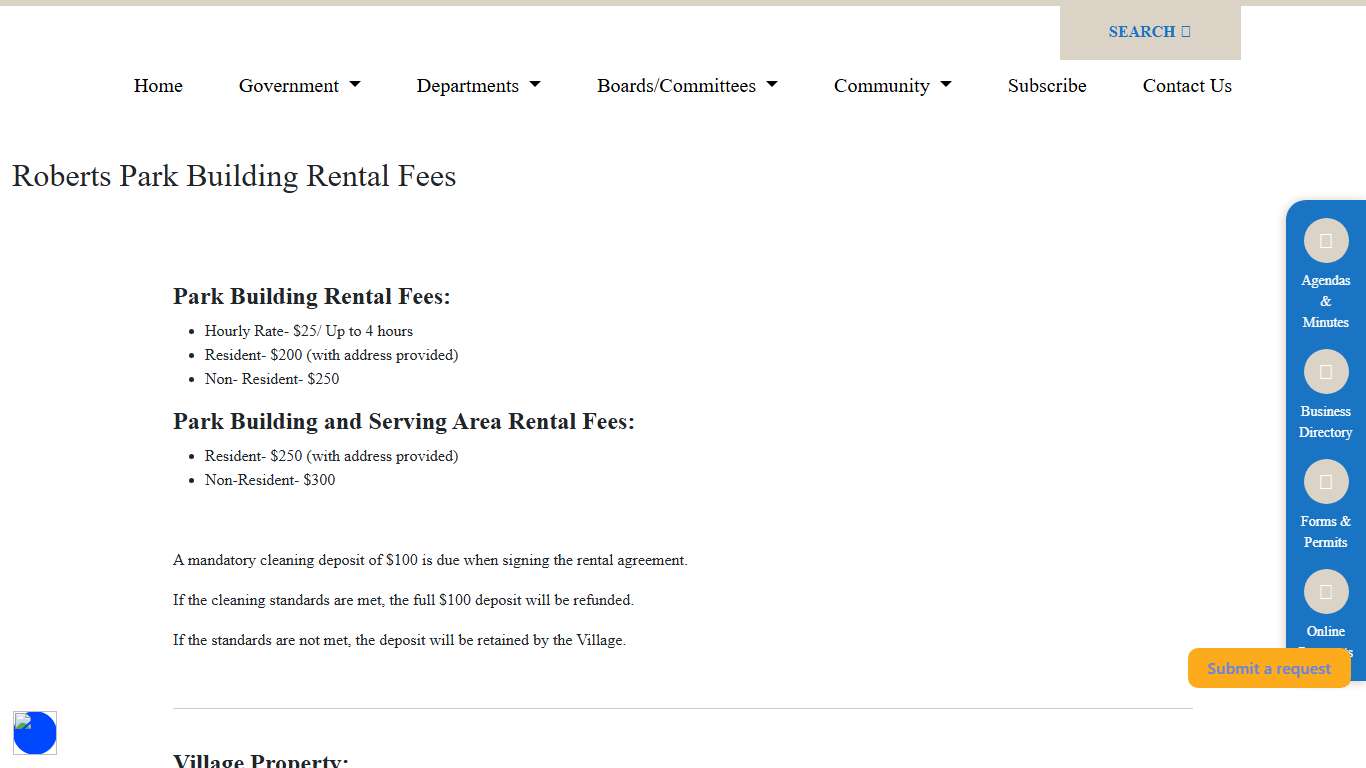Open the accessibility widget icon
This screenshot has width=1366, height=768.
(35, 733)
